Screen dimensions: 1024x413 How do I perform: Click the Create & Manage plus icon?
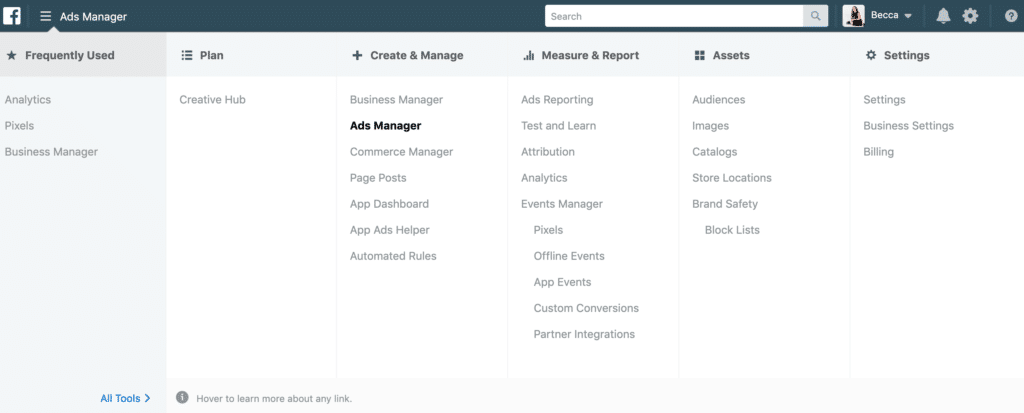click(x=357, y=56)
